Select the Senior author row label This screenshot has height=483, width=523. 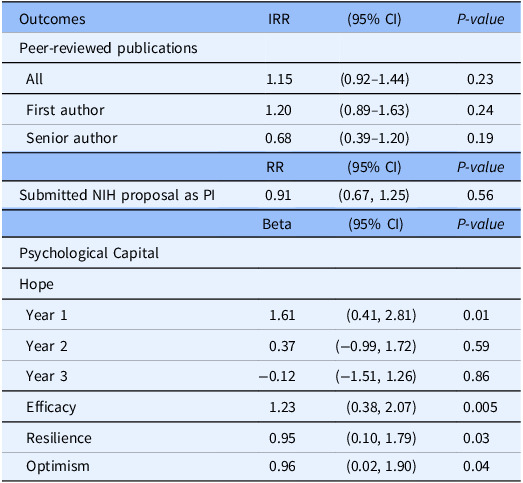72,138
